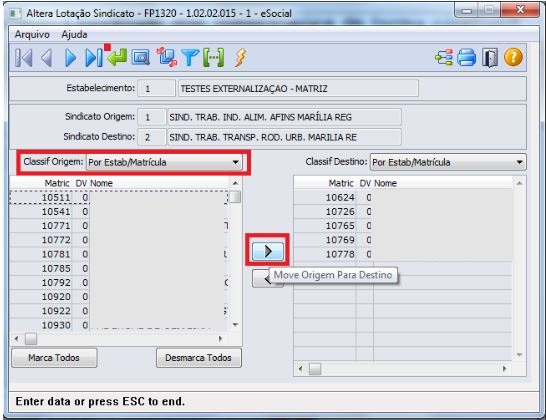Viewport: 546px width, 420px height.
Task: Open the Arquivo menu
Action: pyautogui.click(x=32, y=34)
